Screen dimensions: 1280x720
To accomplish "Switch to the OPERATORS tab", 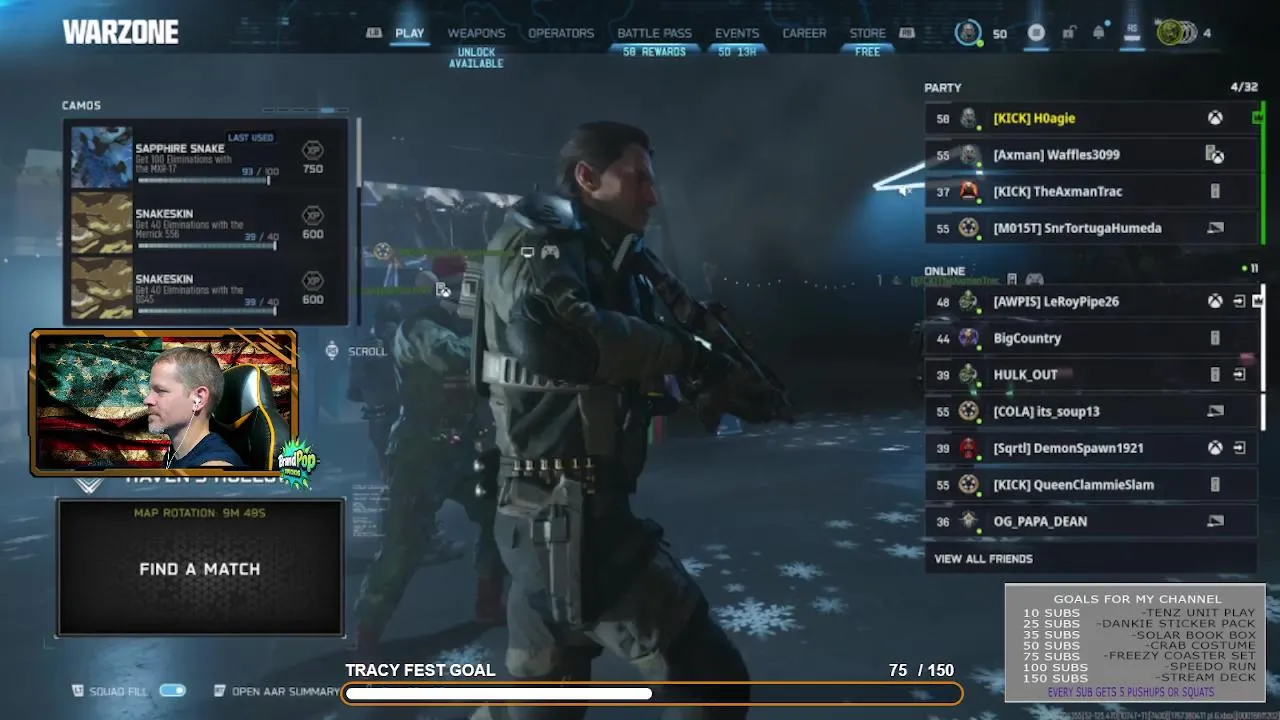I will pos(561,33).
